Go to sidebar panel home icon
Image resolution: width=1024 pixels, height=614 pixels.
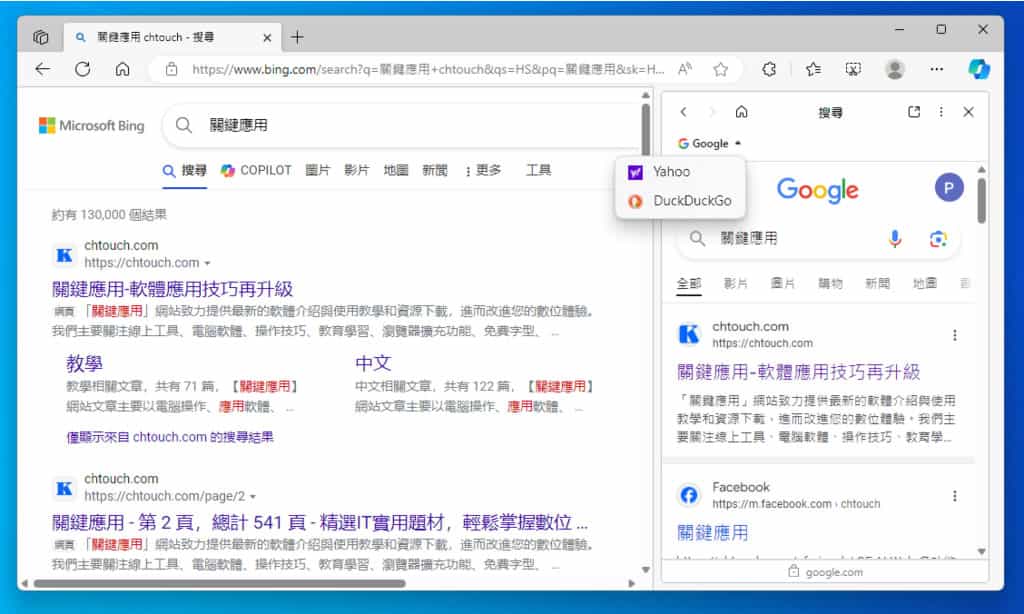pos(741,112)
